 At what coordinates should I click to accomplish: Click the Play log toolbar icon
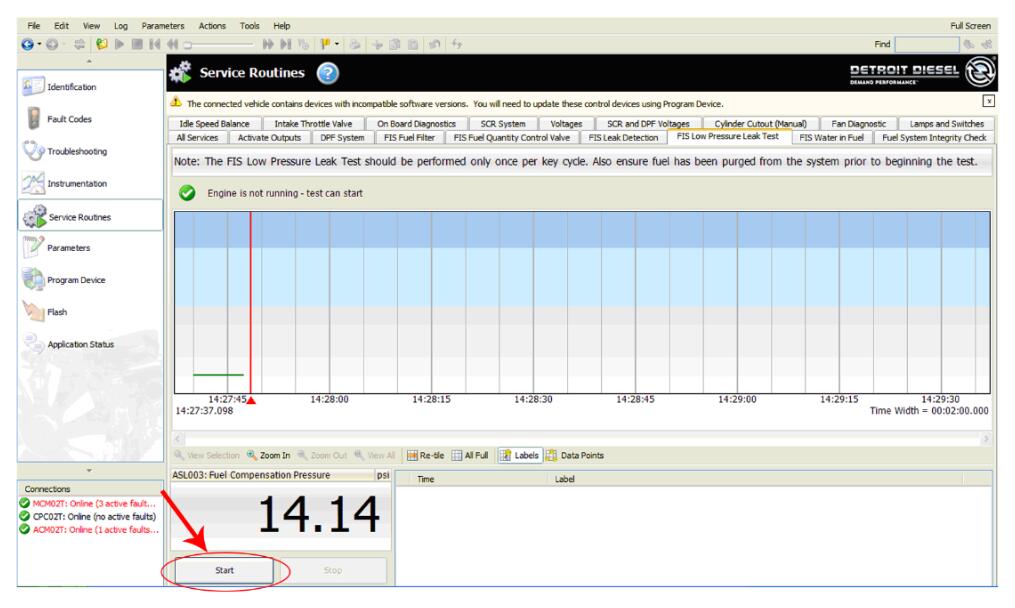click(120, 44)
